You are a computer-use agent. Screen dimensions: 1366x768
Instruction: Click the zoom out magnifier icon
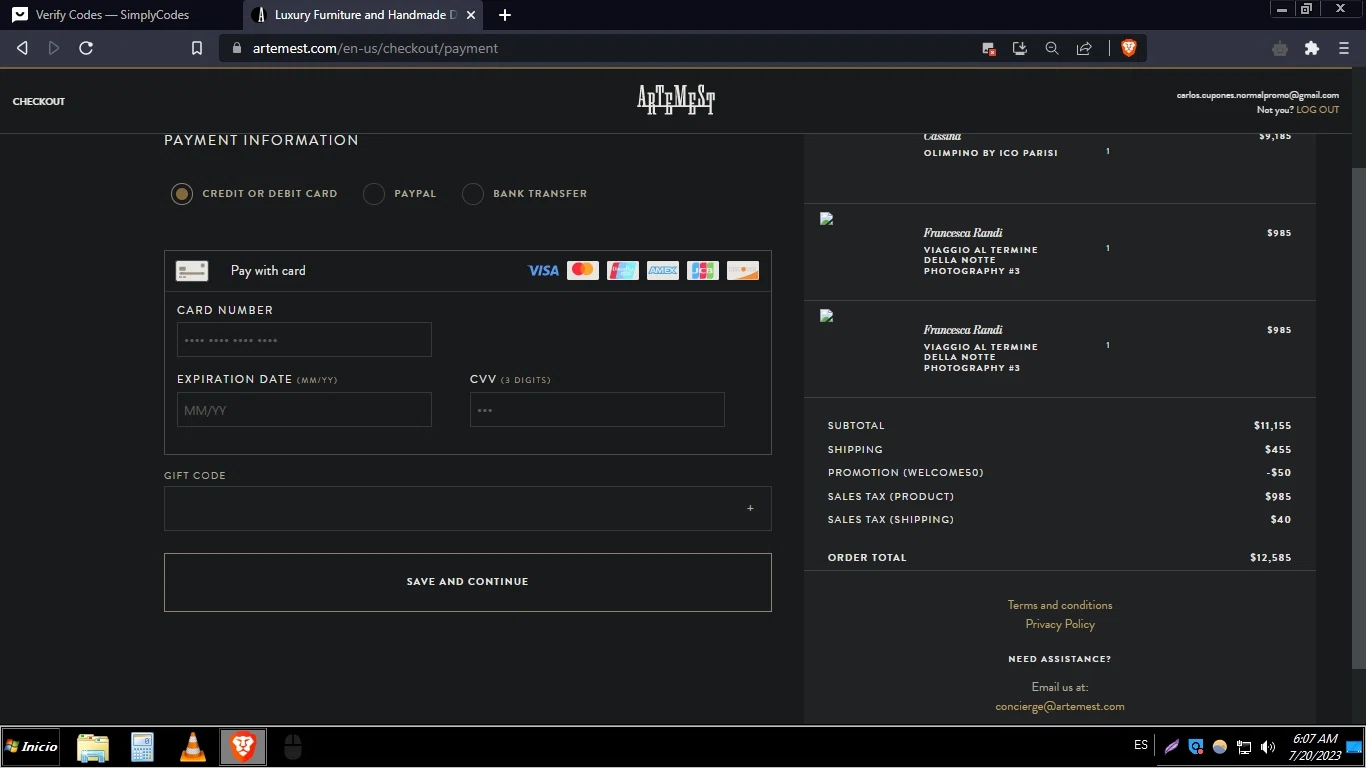pos(1052,48)
